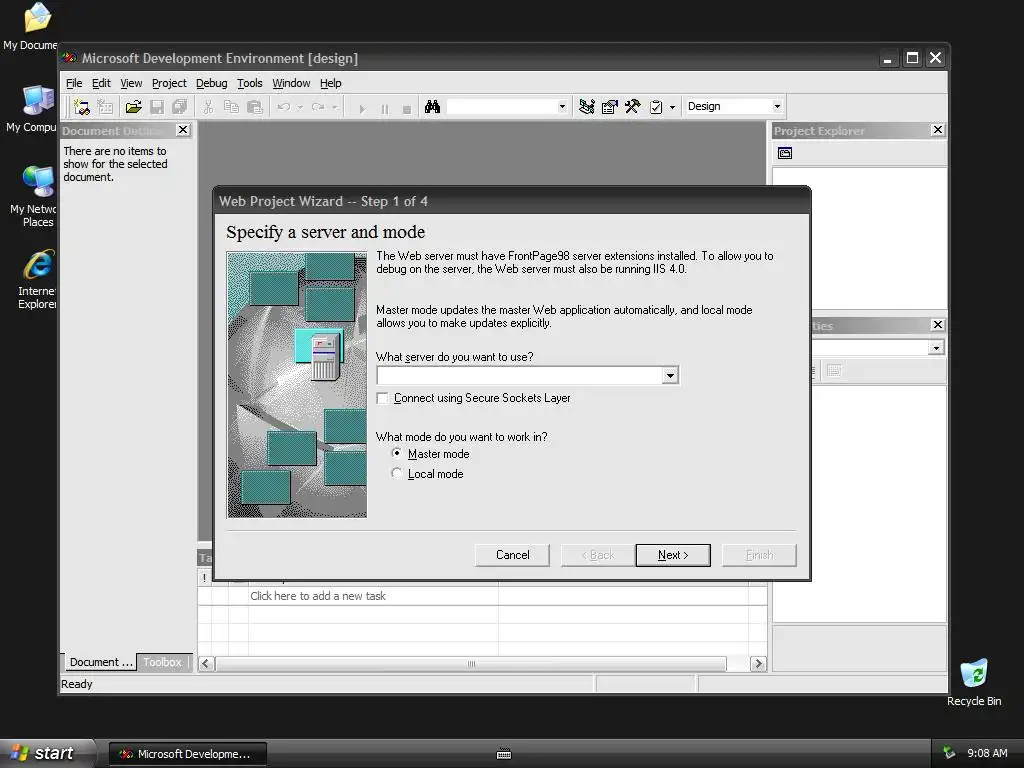Open Properties Window via toolbar icon
Image resolution: width=1024 pixels, height=768 pixels.
click(x=609, y=107)
